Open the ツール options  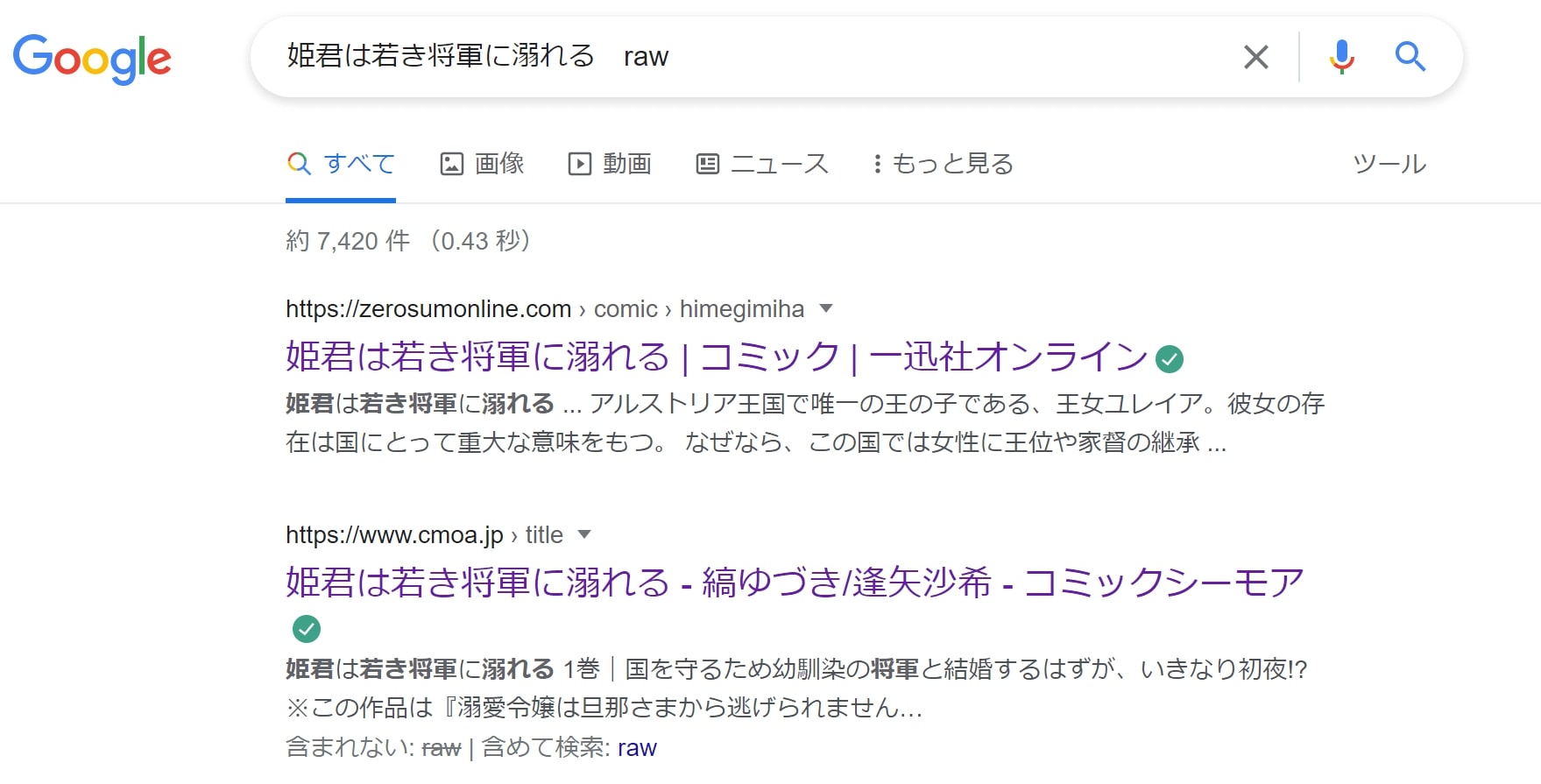tap(1389, 164)
